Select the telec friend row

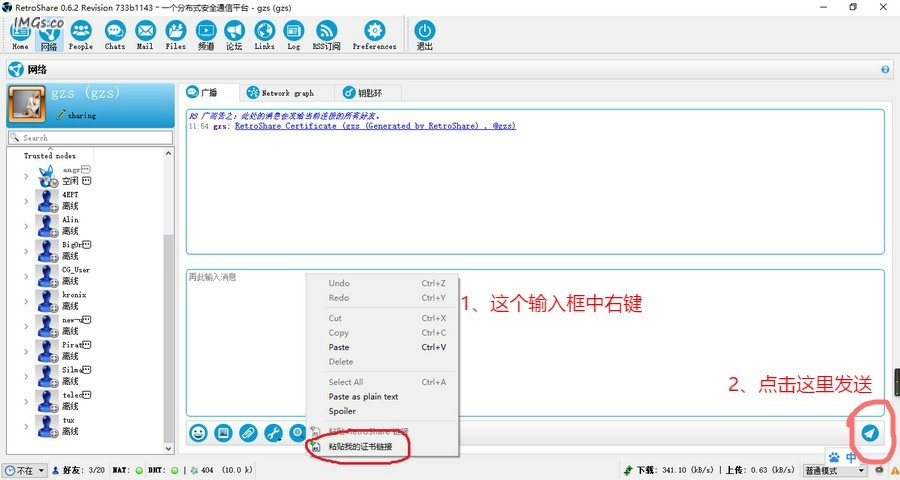86,401
